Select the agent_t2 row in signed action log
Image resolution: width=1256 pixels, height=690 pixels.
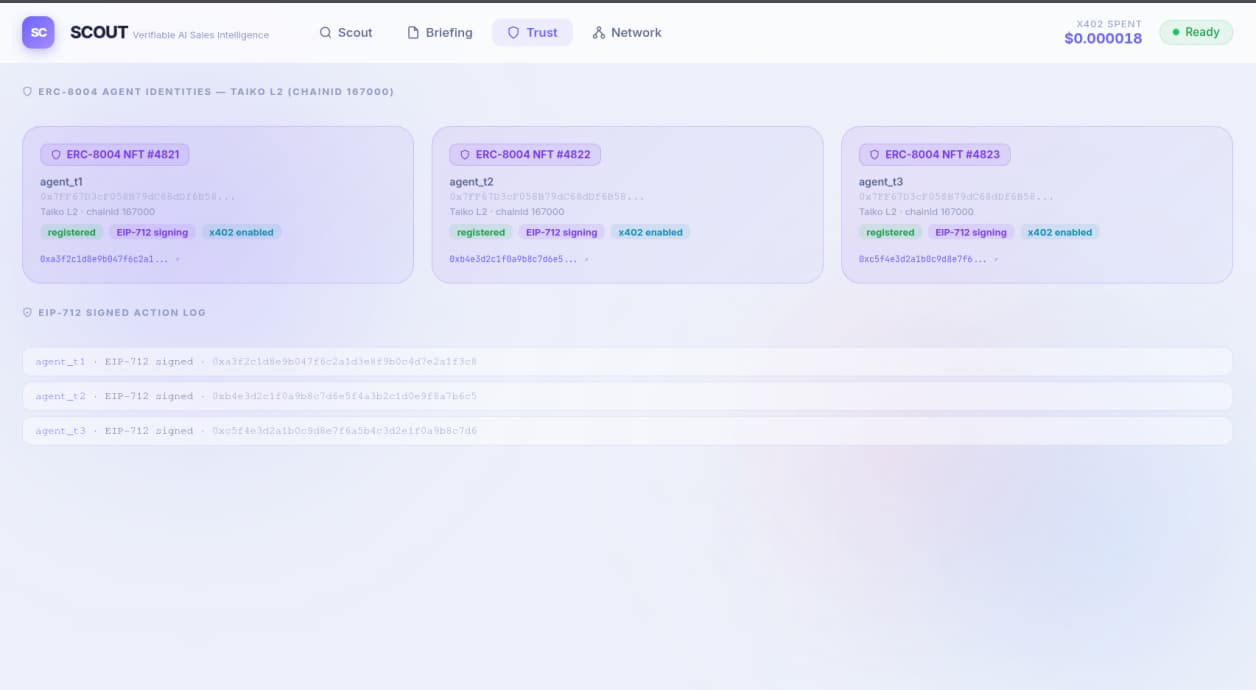tap(627, 396)
